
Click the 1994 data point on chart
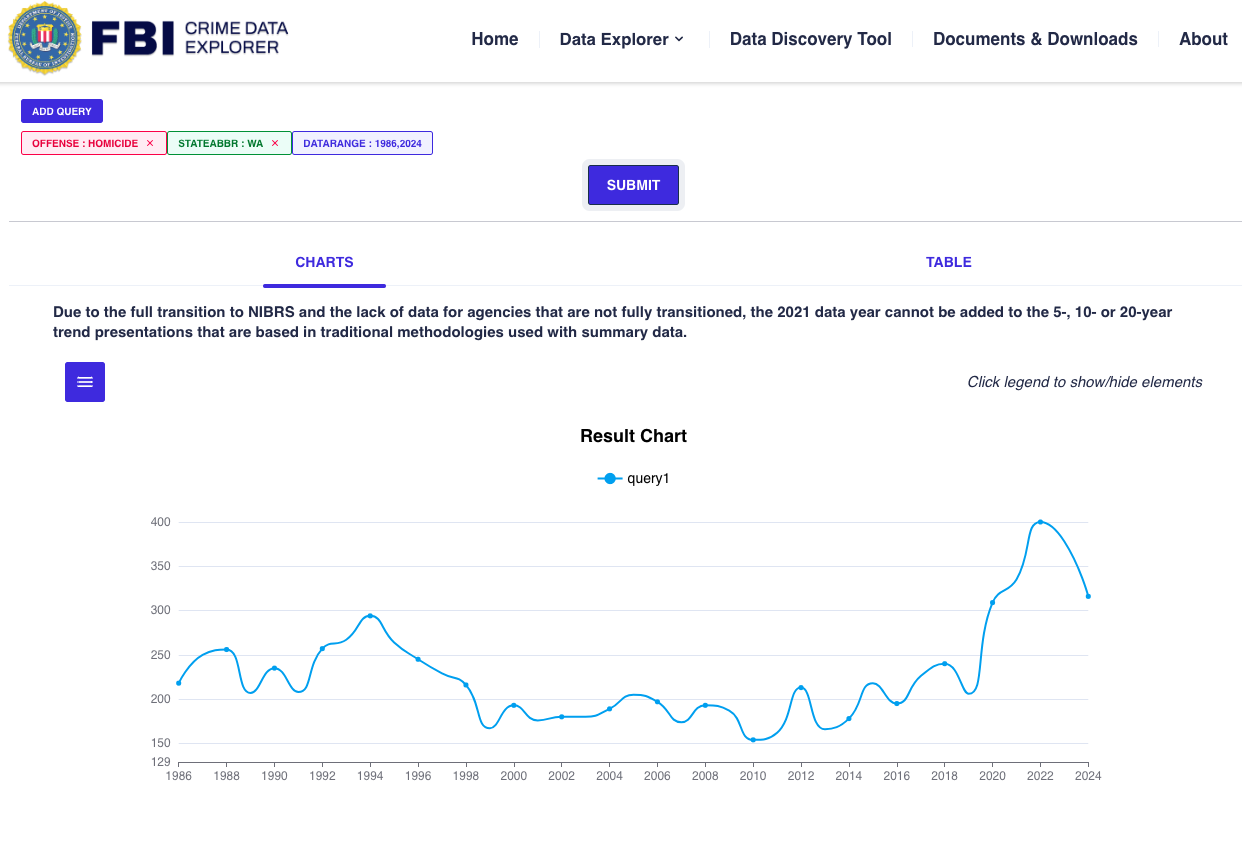click(370, 616)
